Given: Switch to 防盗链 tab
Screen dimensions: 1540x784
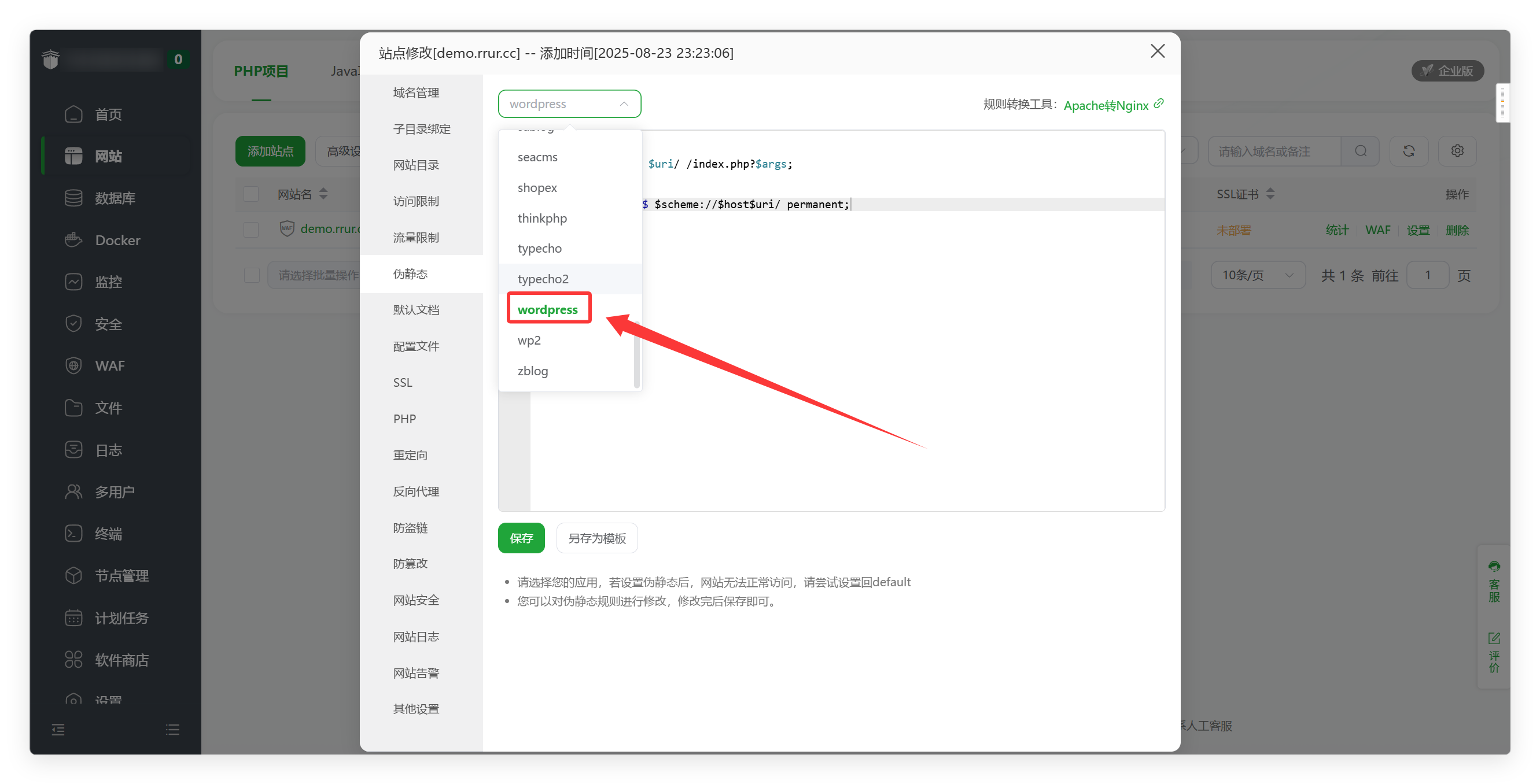Looking at the screenshot, I should 422,528.
